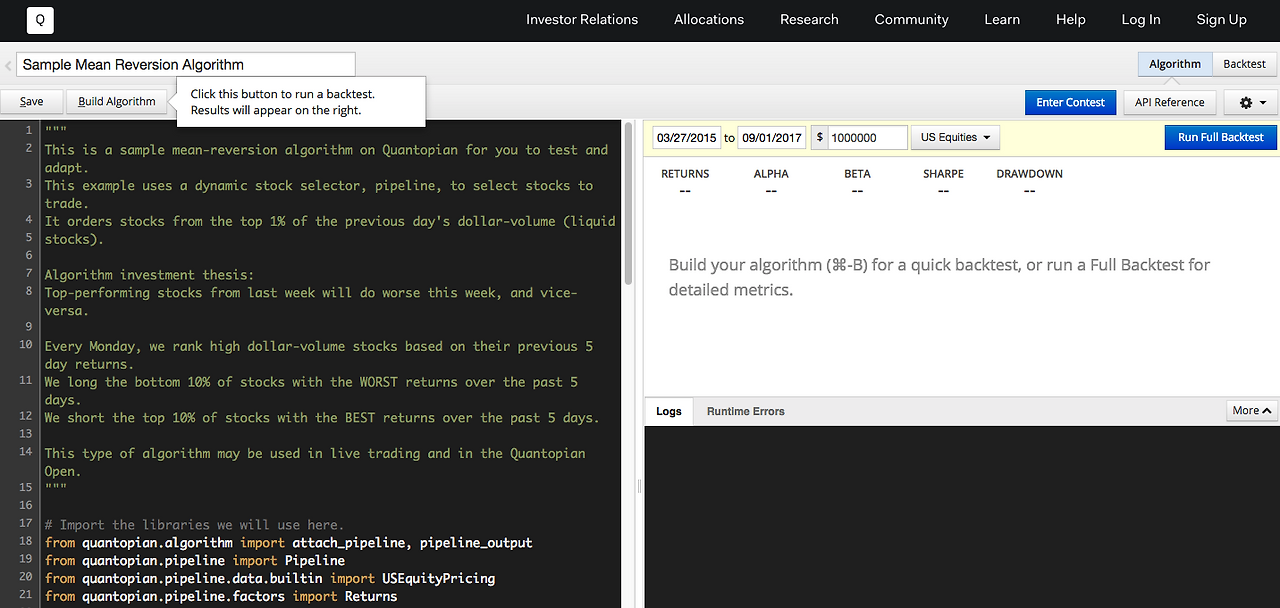Viewport: 1280px width, 608px height.
Task: Open the settings gear dropdown
Action: tap(1252, 102)
